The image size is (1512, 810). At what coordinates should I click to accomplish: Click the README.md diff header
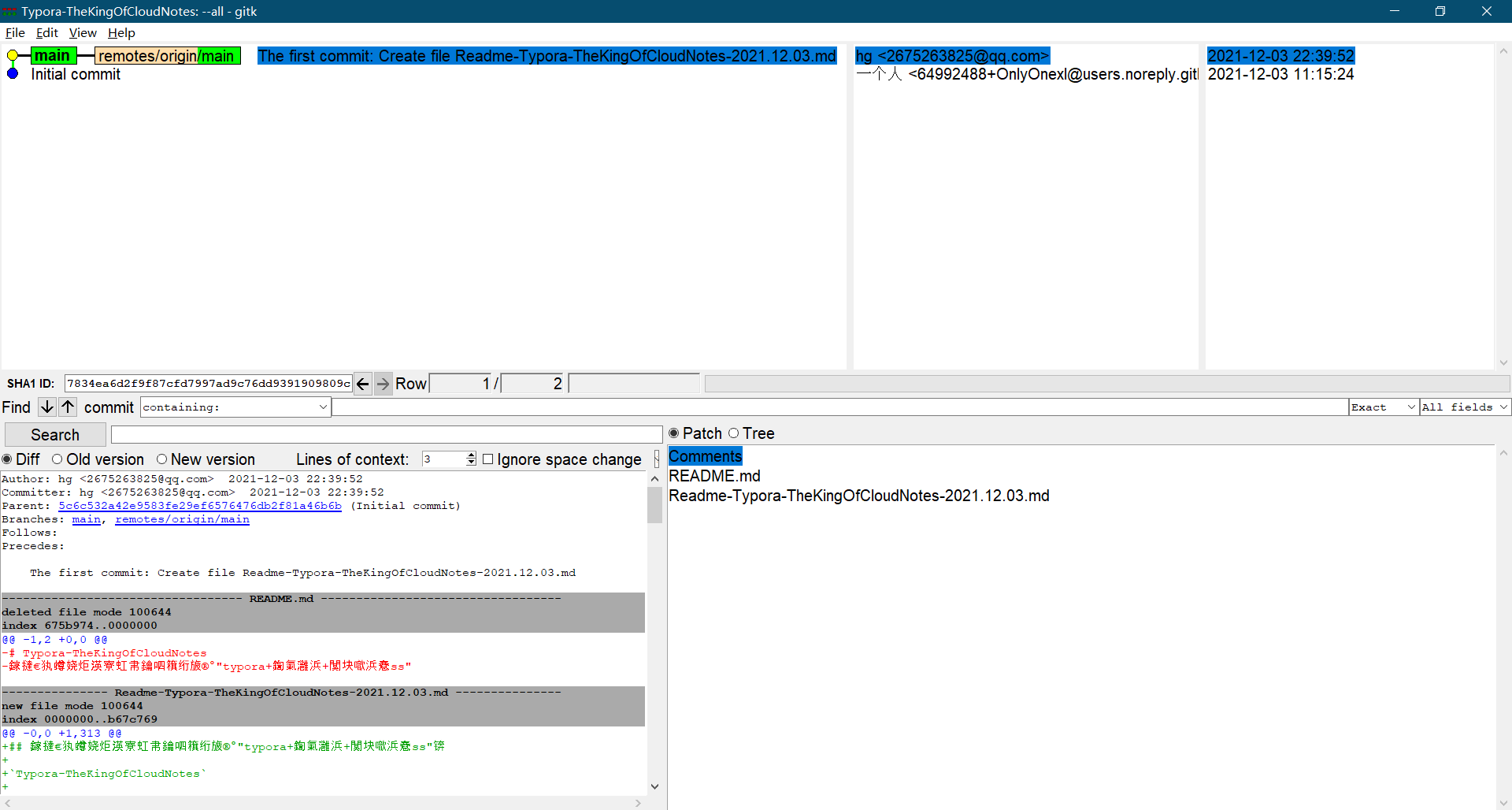click(x=323, y=599)
